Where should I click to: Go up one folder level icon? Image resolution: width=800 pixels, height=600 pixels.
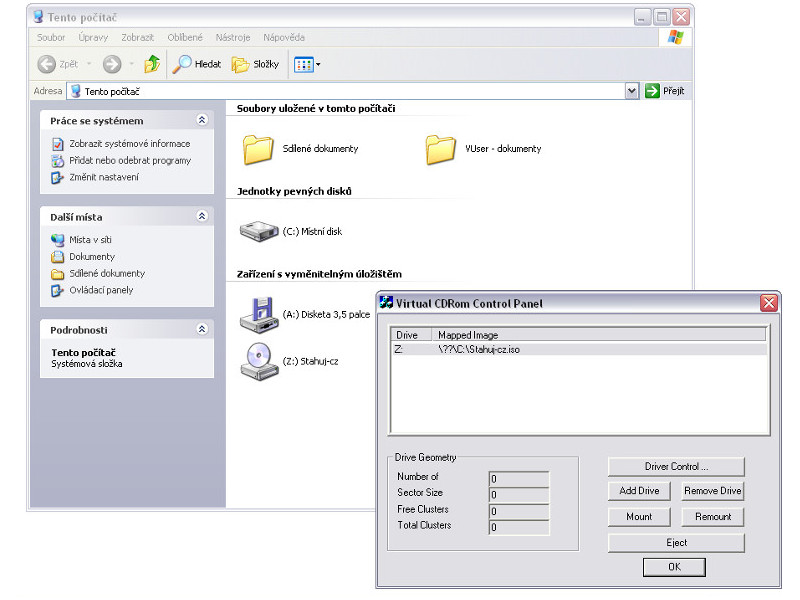pyautogui.click(x=152, y=64)
